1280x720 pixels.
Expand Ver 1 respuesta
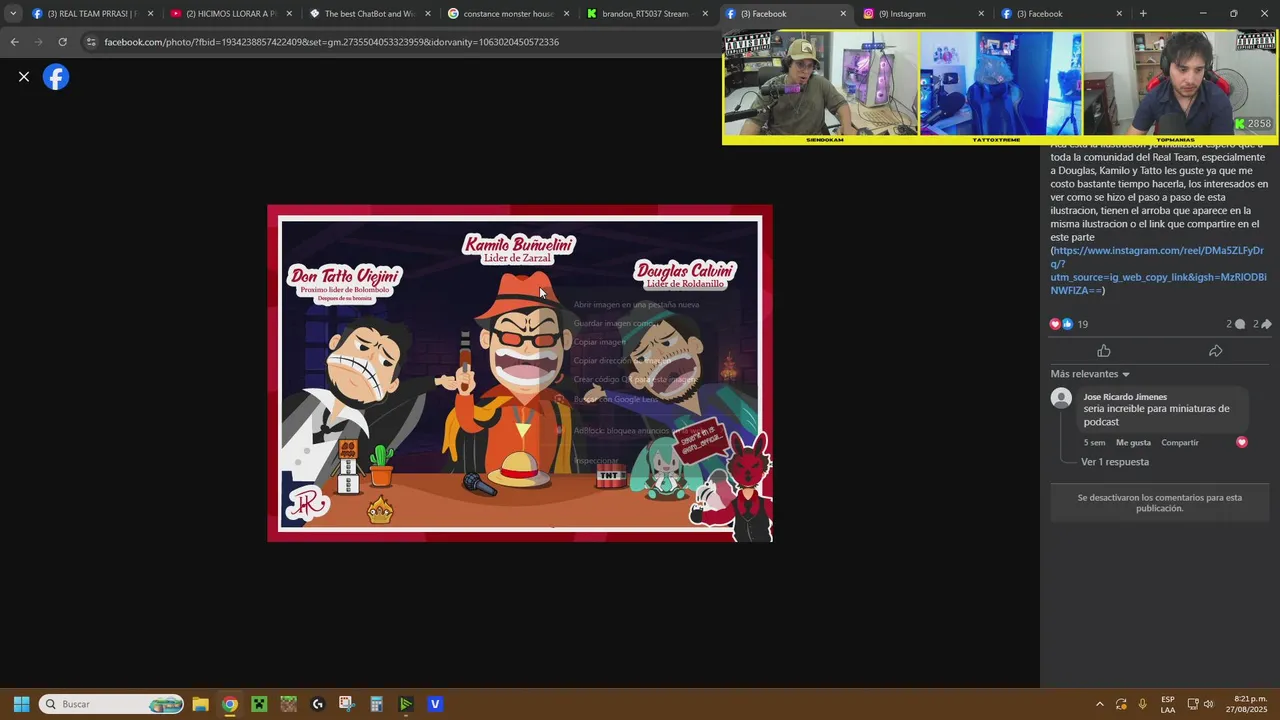point(1115,462)
